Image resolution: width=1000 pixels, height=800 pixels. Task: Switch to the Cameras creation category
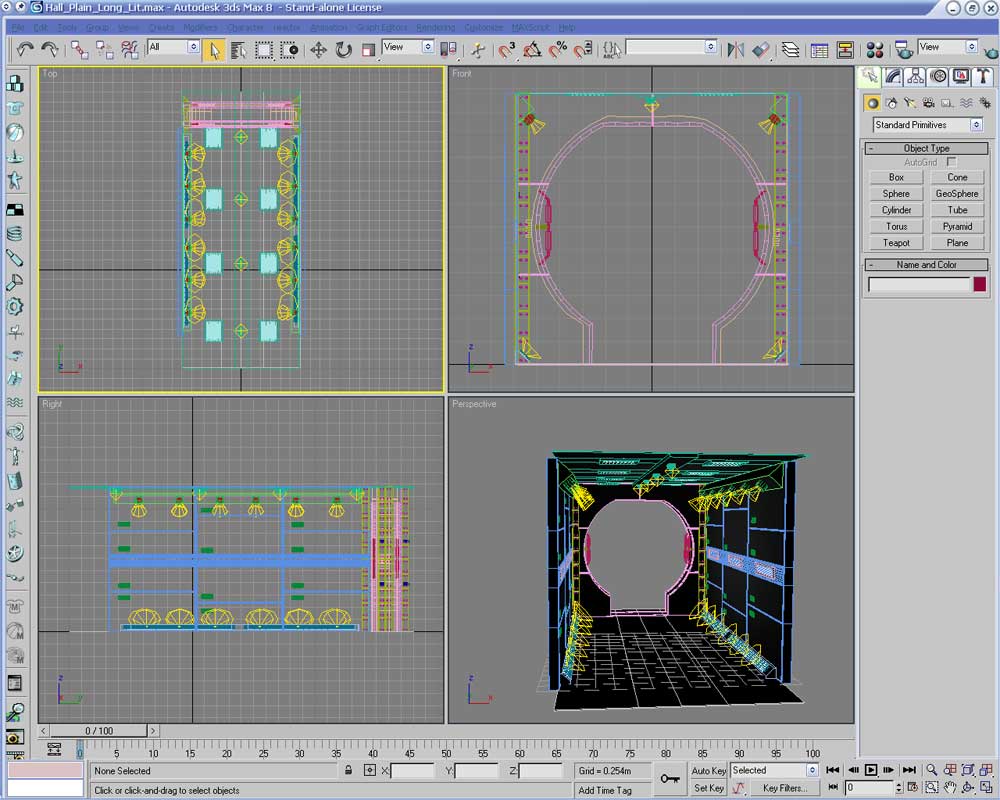pyautogui.click(x=929, y=102)
